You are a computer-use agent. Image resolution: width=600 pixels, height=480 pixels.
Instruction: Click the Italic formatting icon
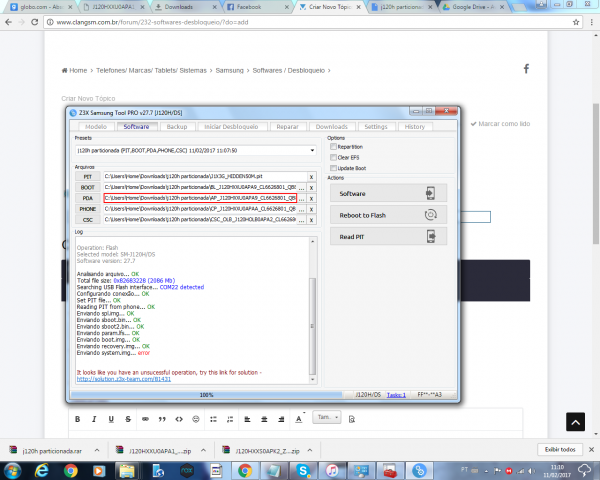[94, 419]
